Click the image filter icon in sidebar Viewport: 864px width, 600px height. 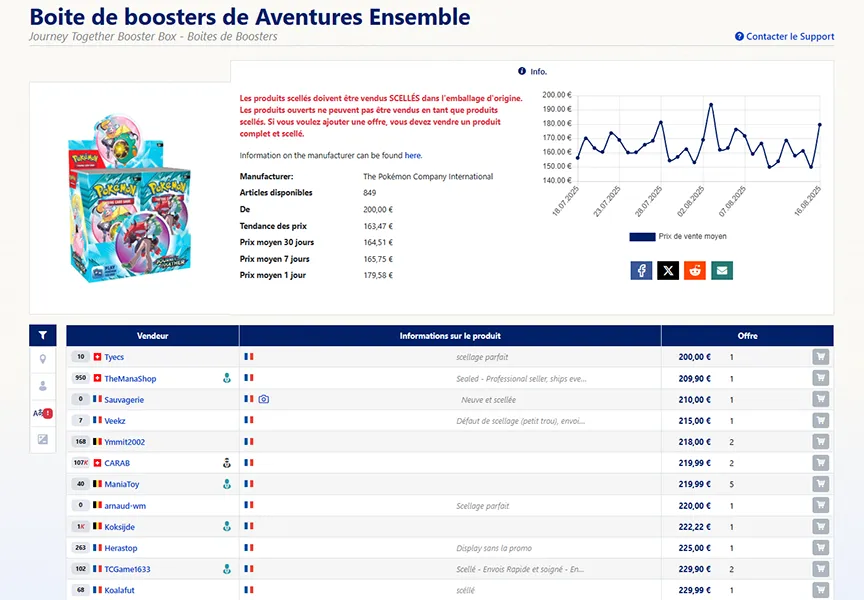point(42,439)
